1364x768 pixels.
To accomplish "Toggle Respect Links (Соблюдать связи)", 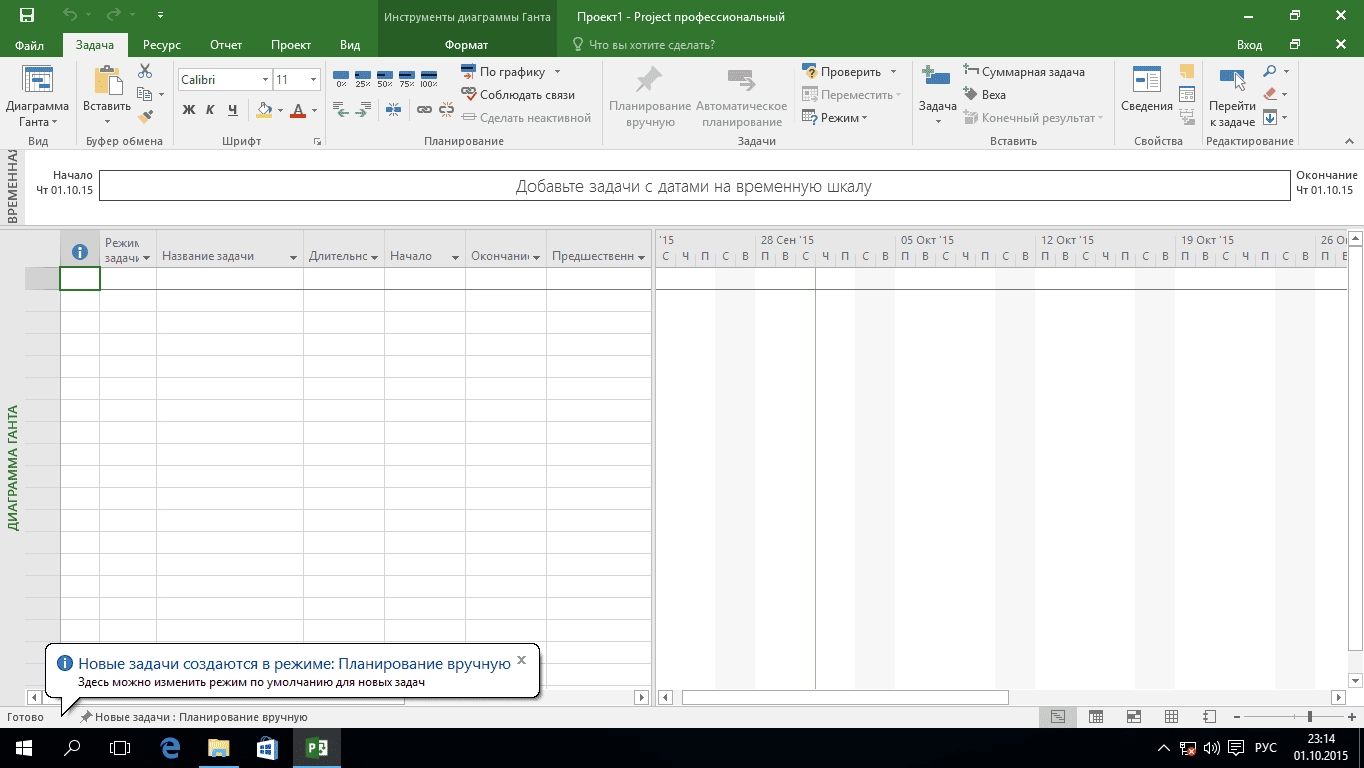I will [518, 95].
